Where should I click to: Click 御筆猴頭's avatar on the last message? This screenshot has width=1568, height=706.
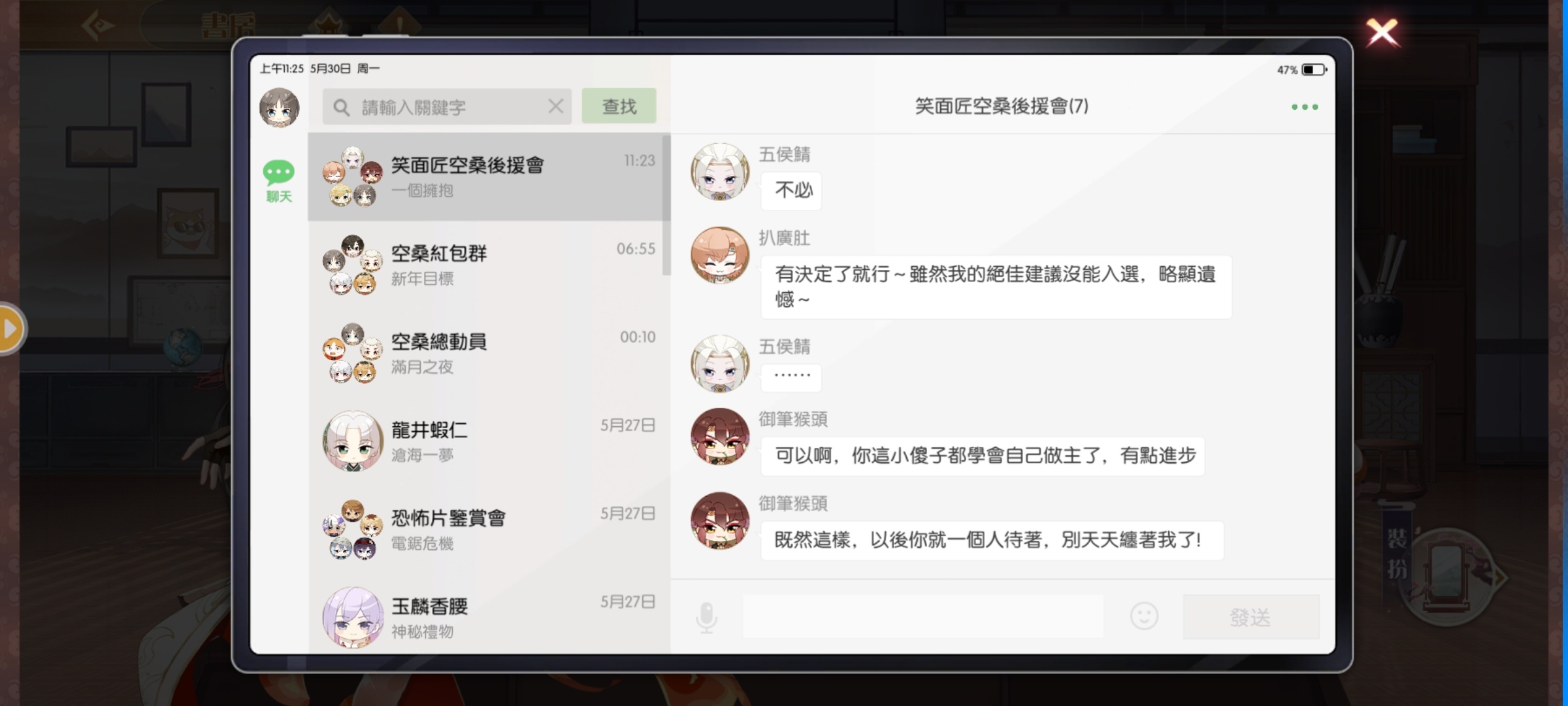720,520
